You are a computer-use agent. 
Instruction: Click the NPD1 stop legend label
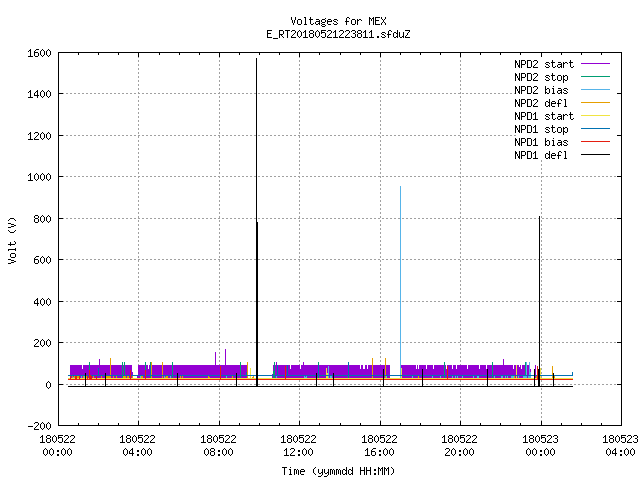[541, 129]
